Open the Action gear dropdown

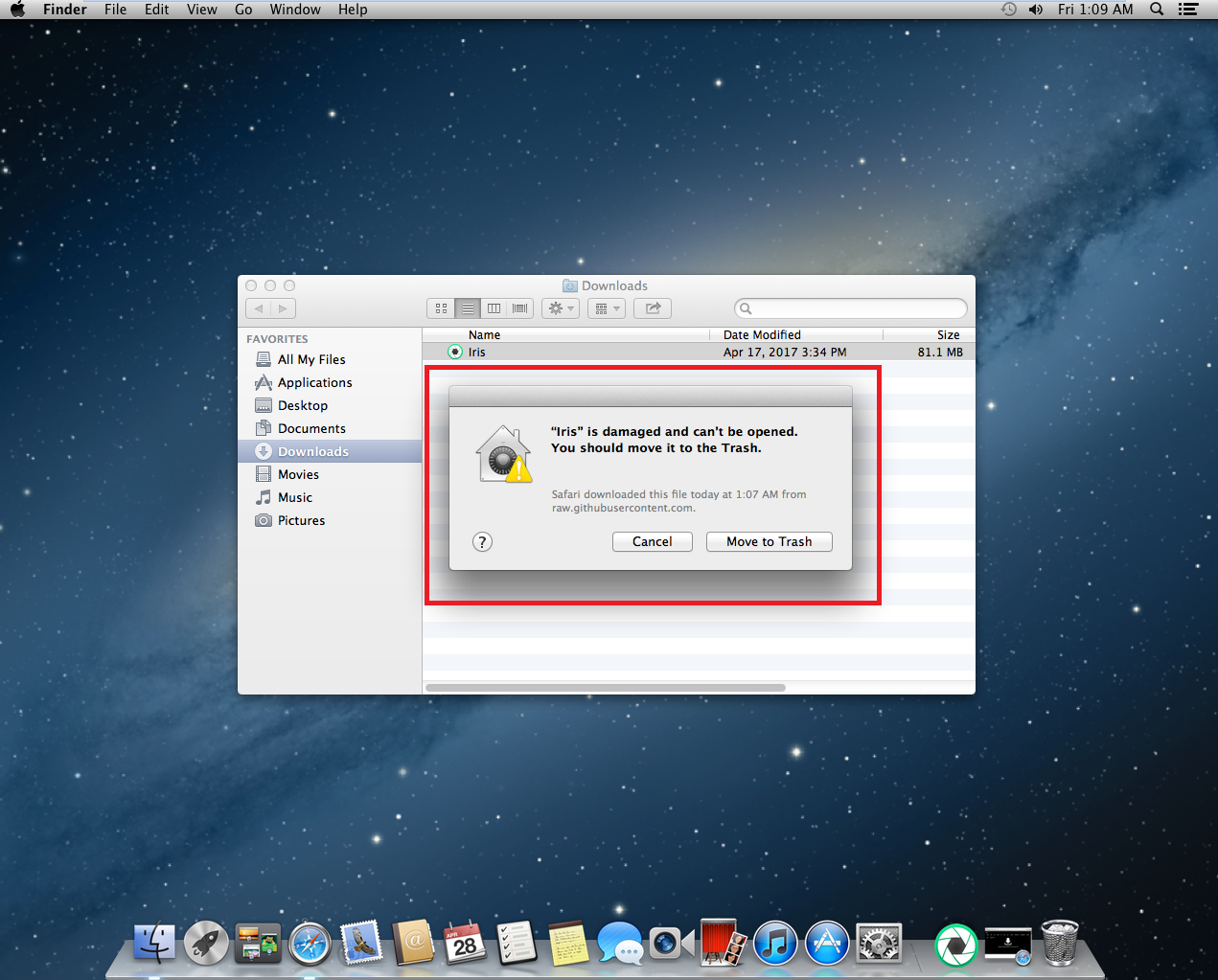pos(560,308)
